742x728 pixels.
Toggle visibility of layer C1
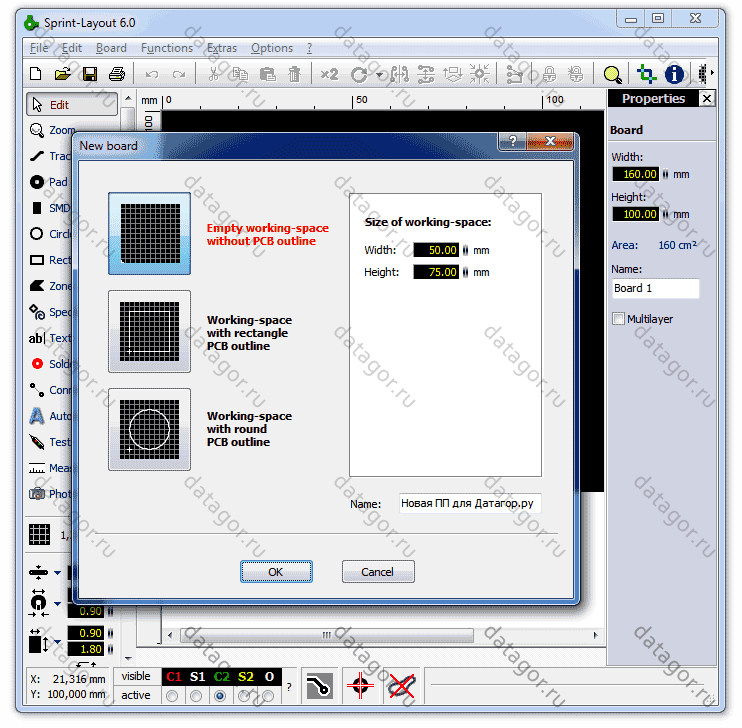(x=173, y=677)
